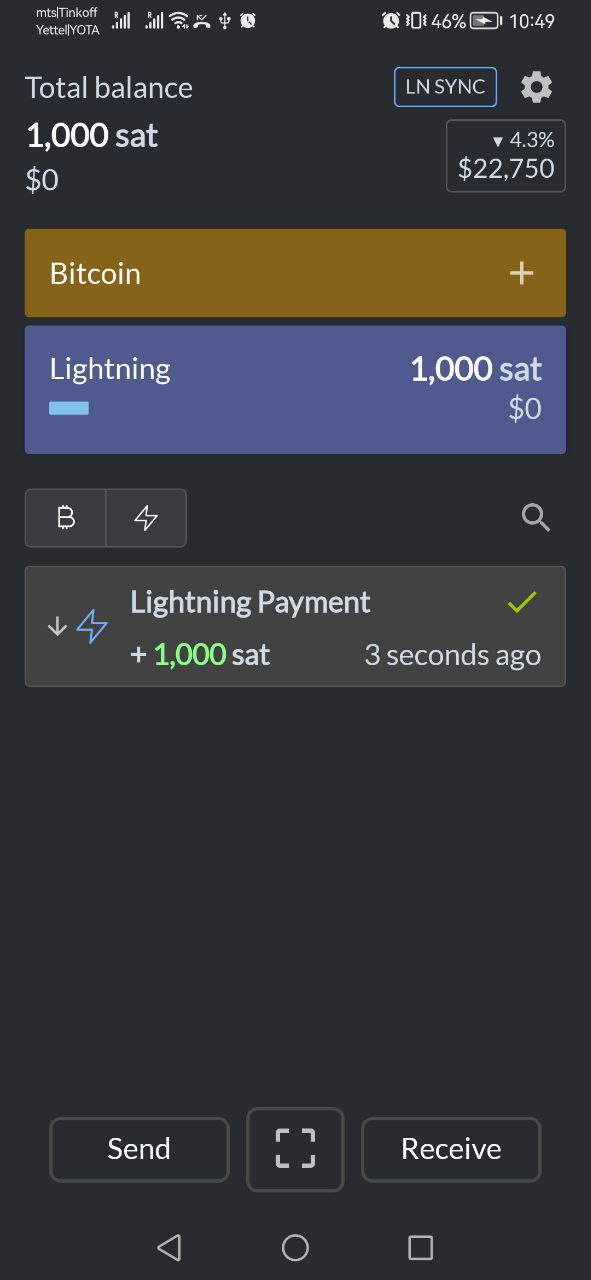Image resolution: width=591 pixels, height=1280 pixels.
Task: Toggle the Bitcoin transactions filter
Action: 66,518
